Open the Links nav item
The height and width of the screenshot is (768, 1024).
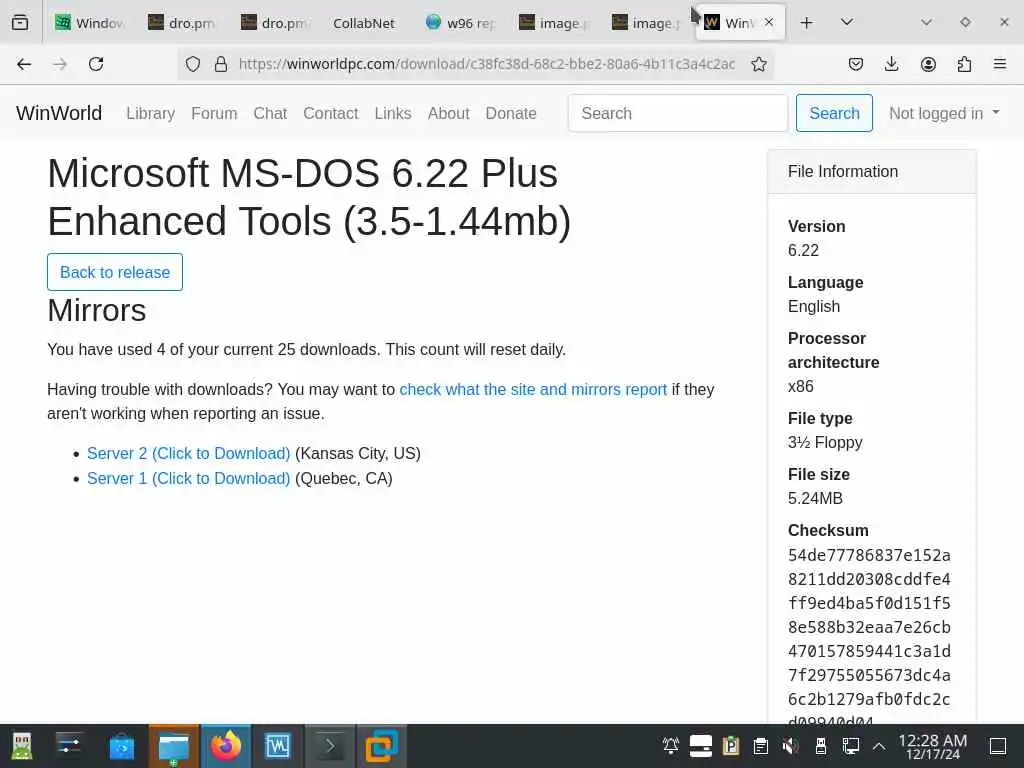393,114
